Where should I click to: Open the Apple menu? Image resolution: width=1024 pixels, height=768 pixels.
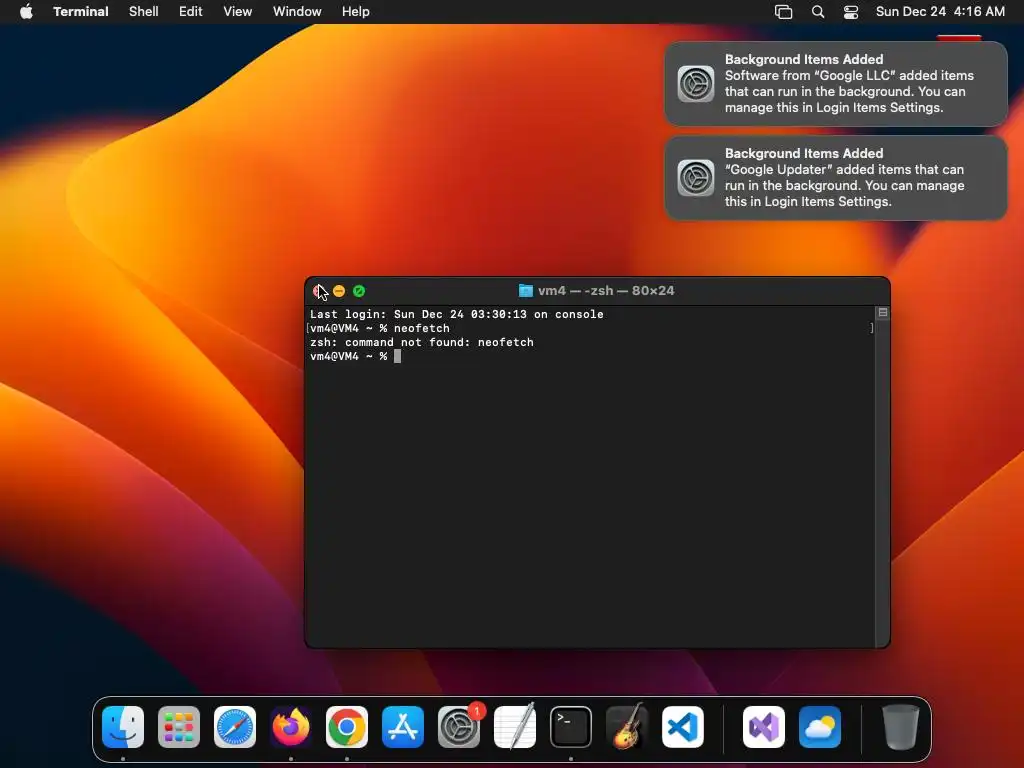(26, 12)
